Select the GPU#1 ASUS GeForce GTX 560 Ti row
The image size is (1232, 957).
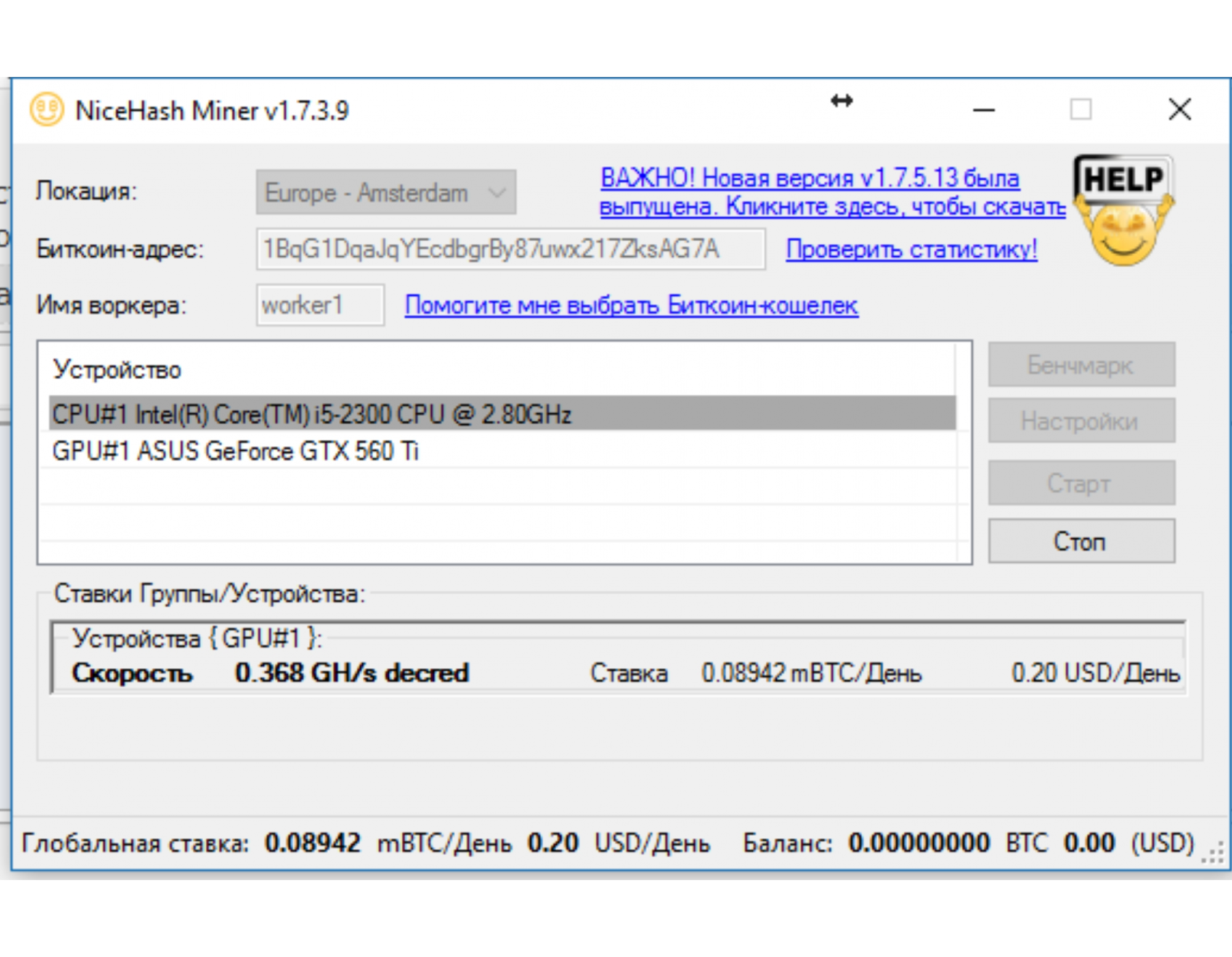[502, 451]
